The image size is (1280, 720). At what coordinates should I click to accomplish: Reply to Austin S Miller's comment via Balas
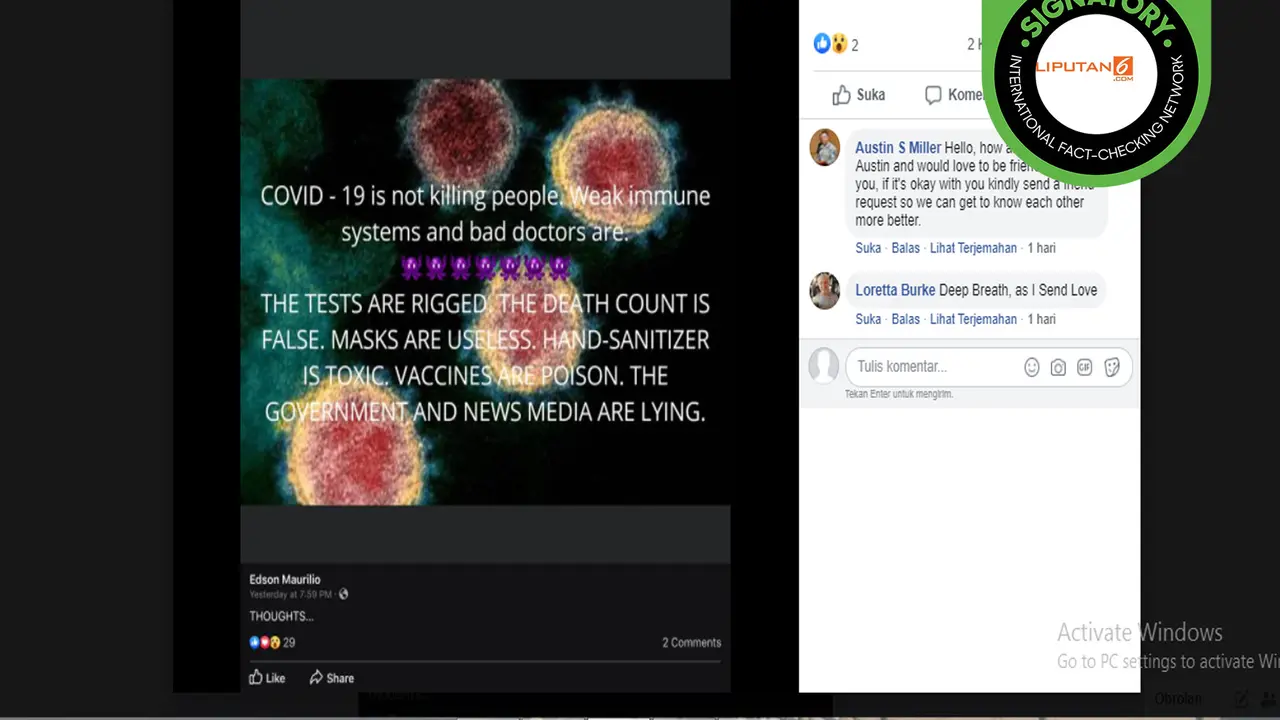point(905,248)
